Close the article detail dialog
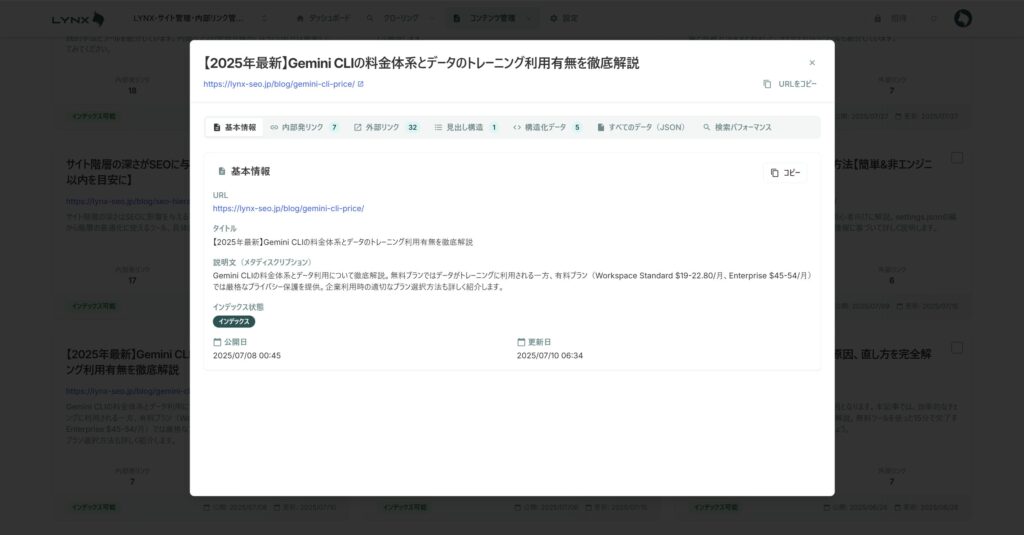 (812, 63)
